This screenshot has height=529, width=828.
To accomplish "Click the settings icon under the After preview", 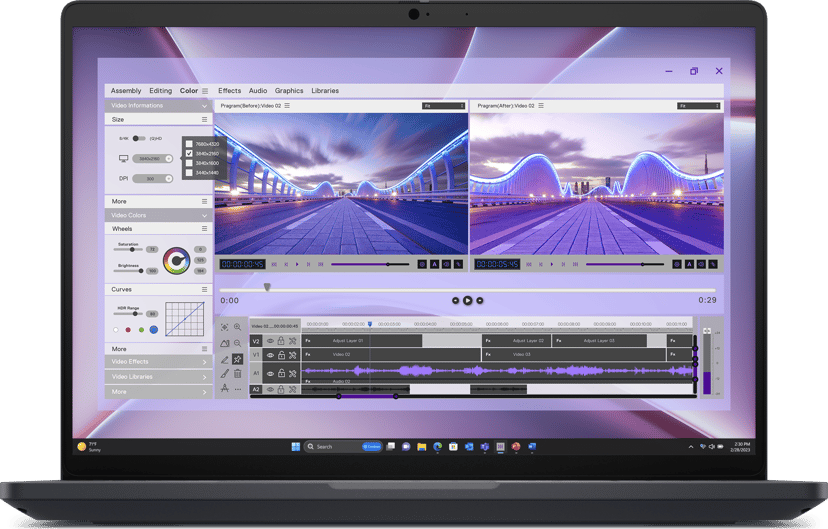I will (677, 264).
